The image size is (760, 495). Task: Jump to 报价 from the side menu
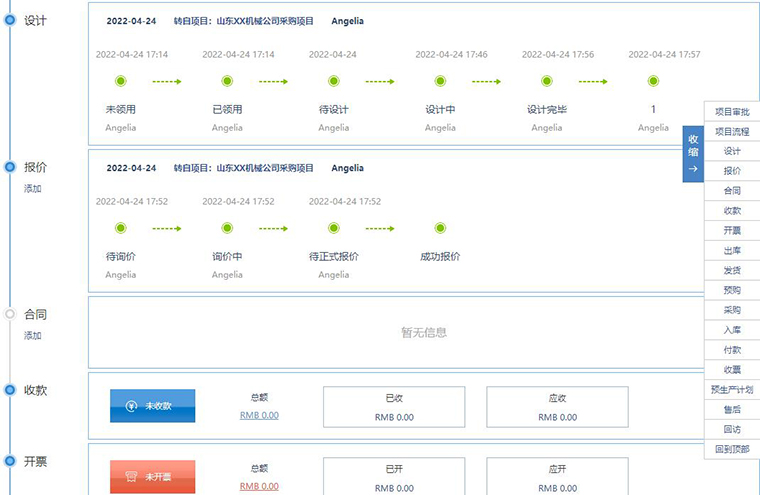click(732, 171)
